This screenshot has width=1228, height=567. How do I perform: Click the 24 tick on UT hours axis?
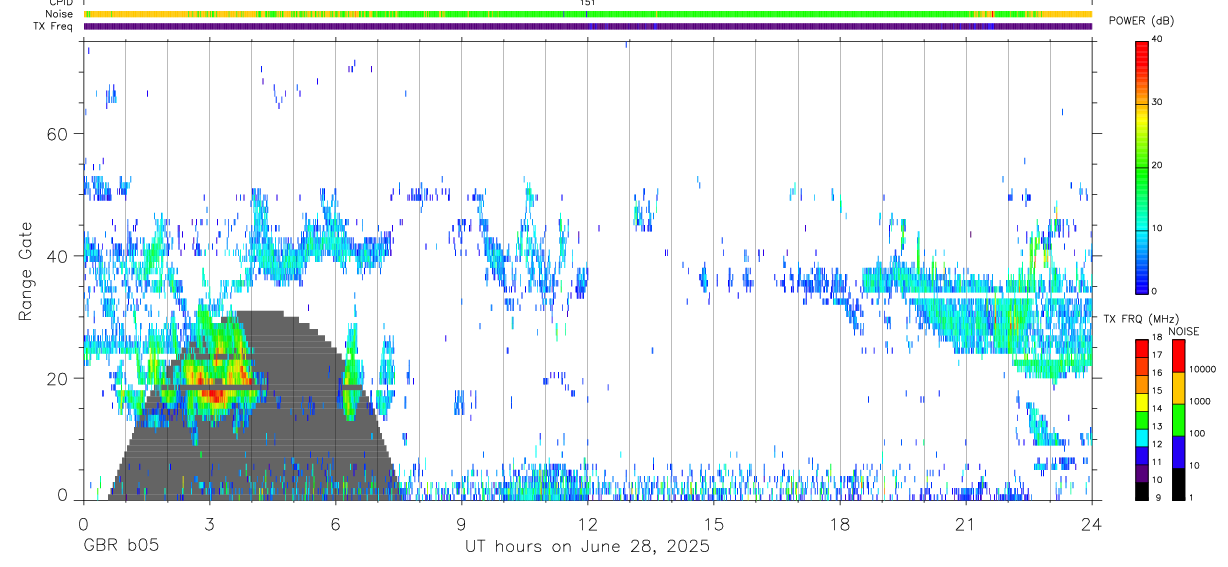[1091, 523]
